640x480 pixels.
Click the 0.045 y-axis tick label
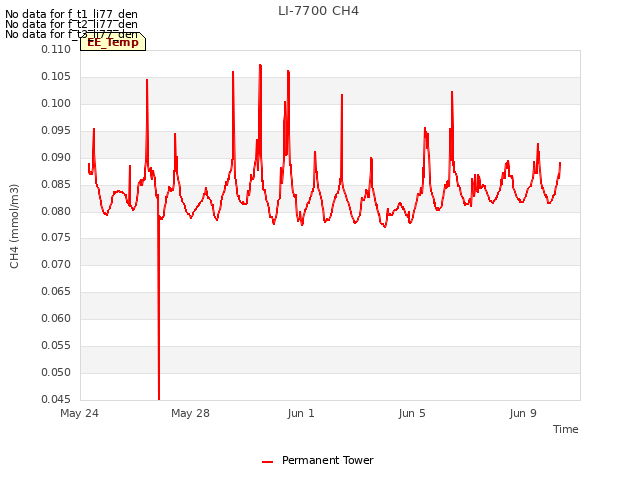(56, 399)
